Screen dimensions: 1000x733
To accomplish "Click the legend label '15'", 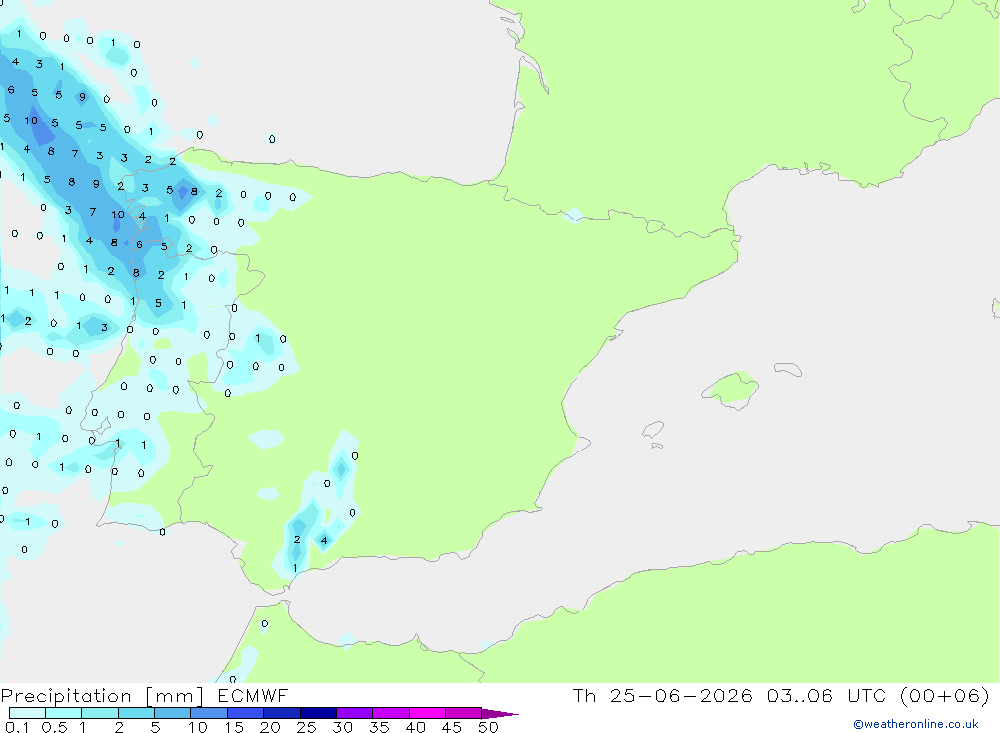I will point(234,727).
